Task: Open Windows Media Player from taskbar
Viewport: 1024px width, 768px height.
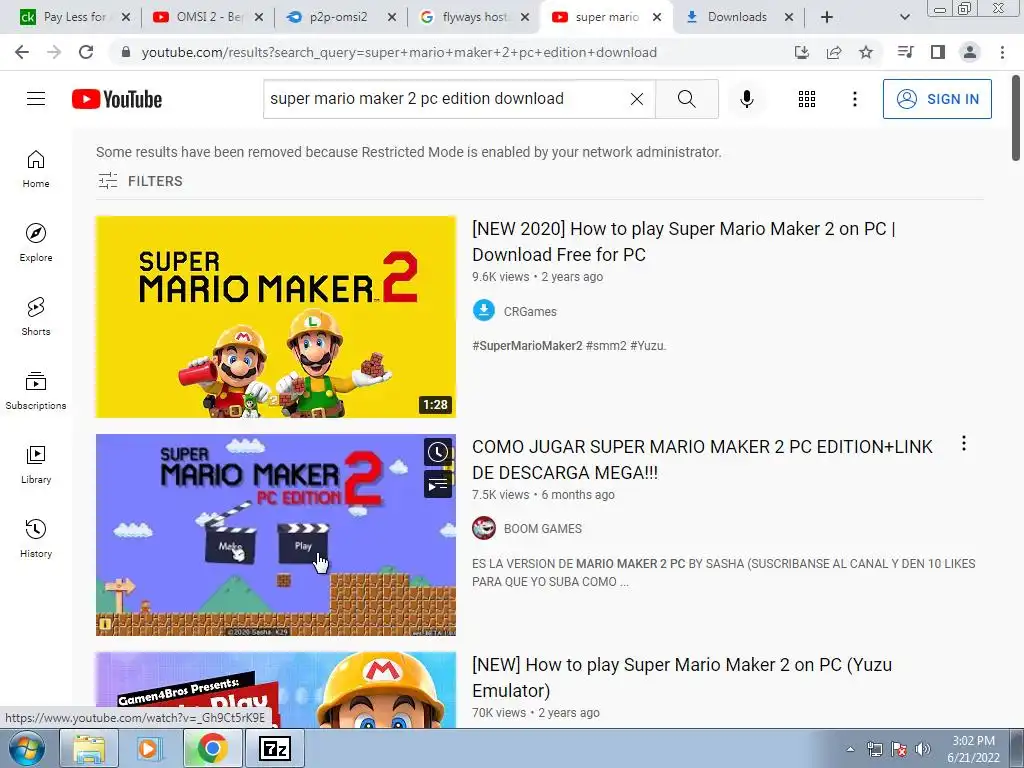Action: (150, 748)
